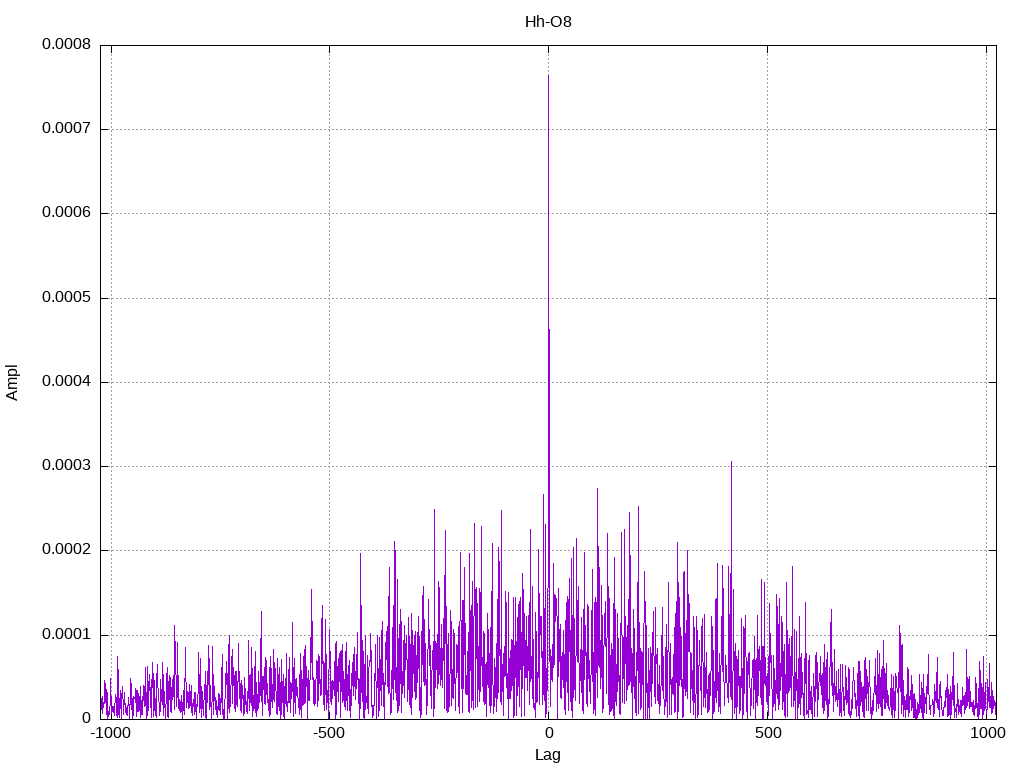
Task: Click the y-axis tick value 0.0004
Action: 67,382
